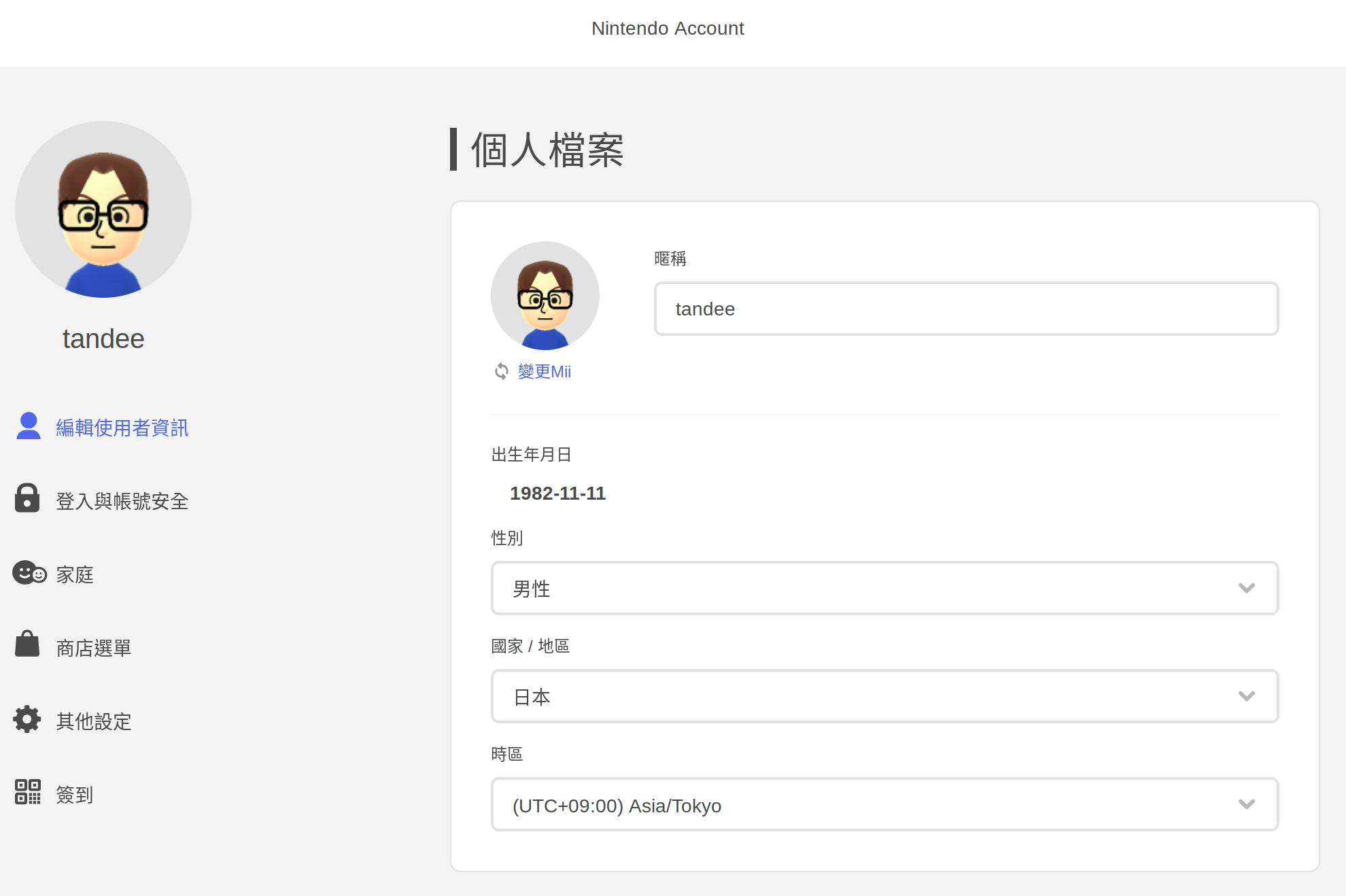
Task: Click the Nintendo Account header title
Action: pyautogui.click(x=668, y=29)
